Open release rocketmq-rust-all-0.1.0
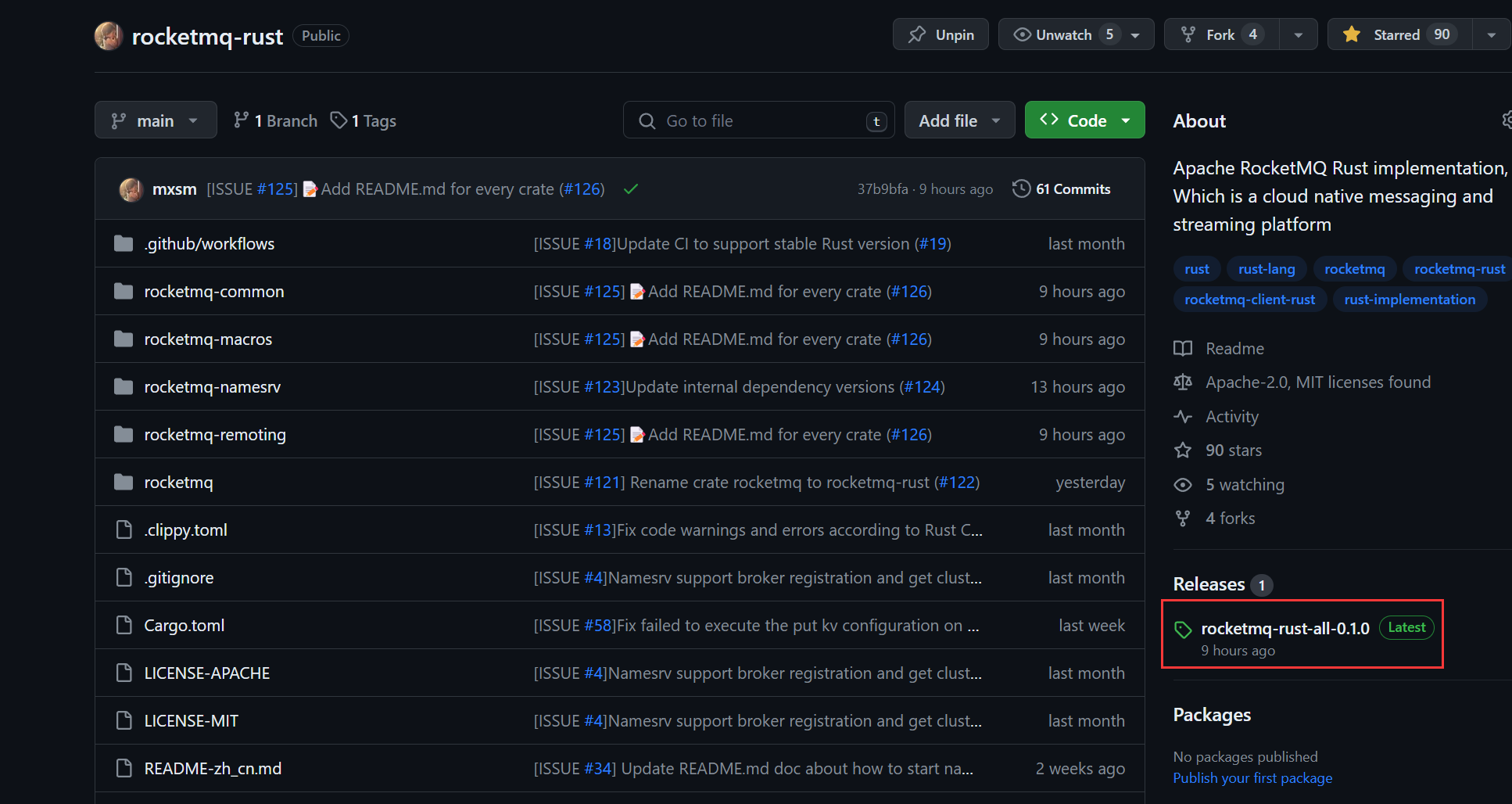Screen dimensions: 1512x804 (x=1285, y=628)
